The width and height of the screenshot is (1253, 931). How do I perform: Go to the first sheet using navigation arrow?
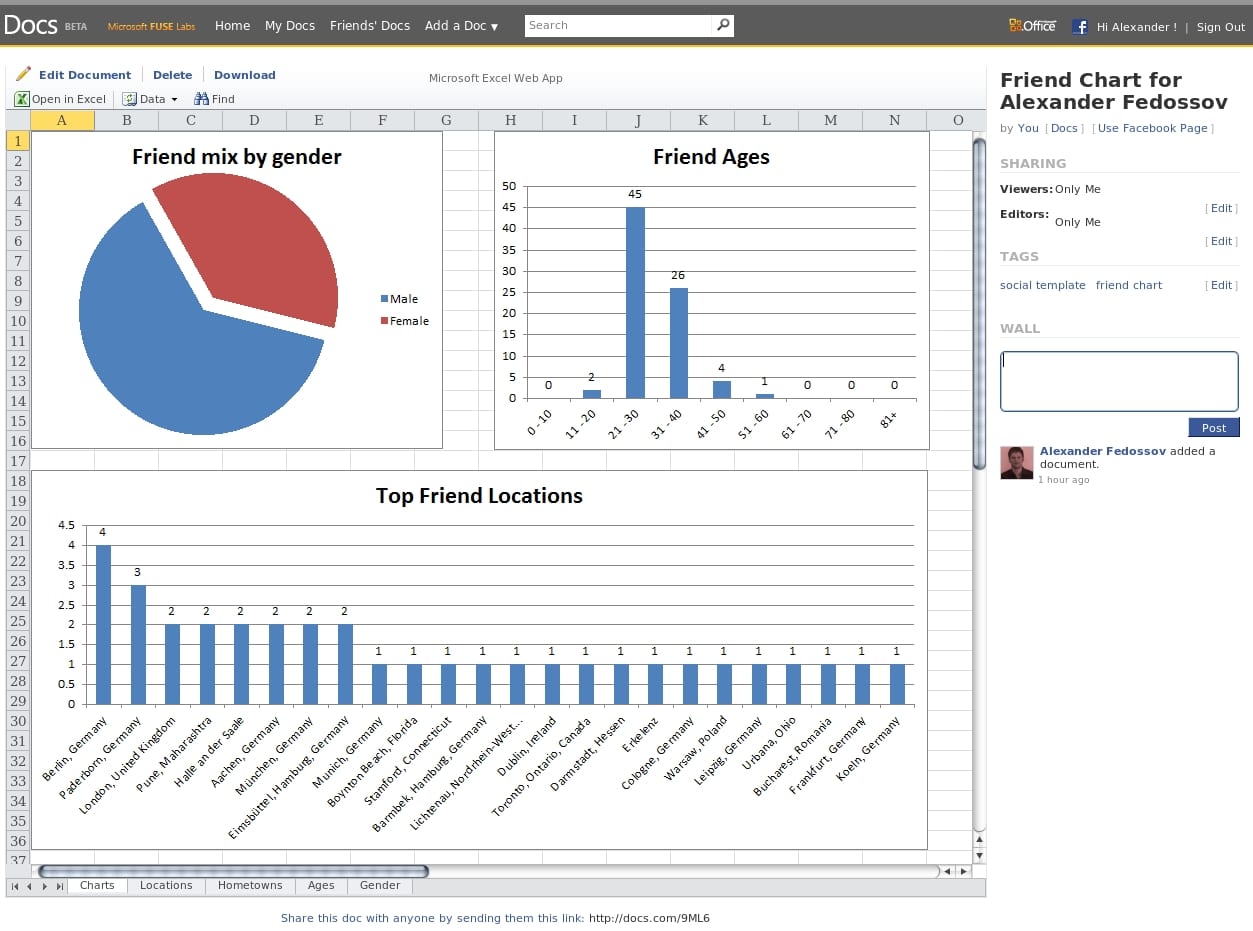click(x=15, y=886)
